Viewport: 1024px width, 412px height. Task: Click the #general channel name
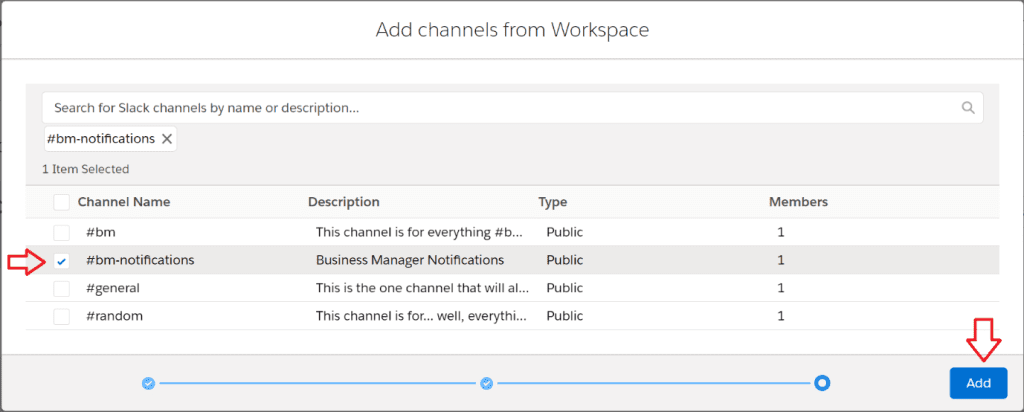pos(112,288)
